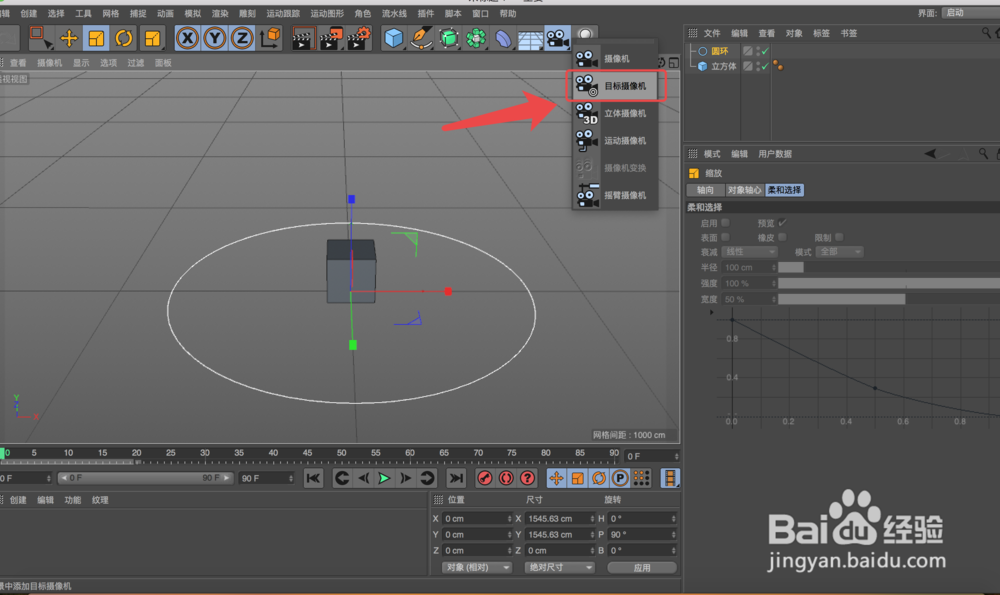
Task: Click the 宽度 50% slider bar
Action: point(840,299)
